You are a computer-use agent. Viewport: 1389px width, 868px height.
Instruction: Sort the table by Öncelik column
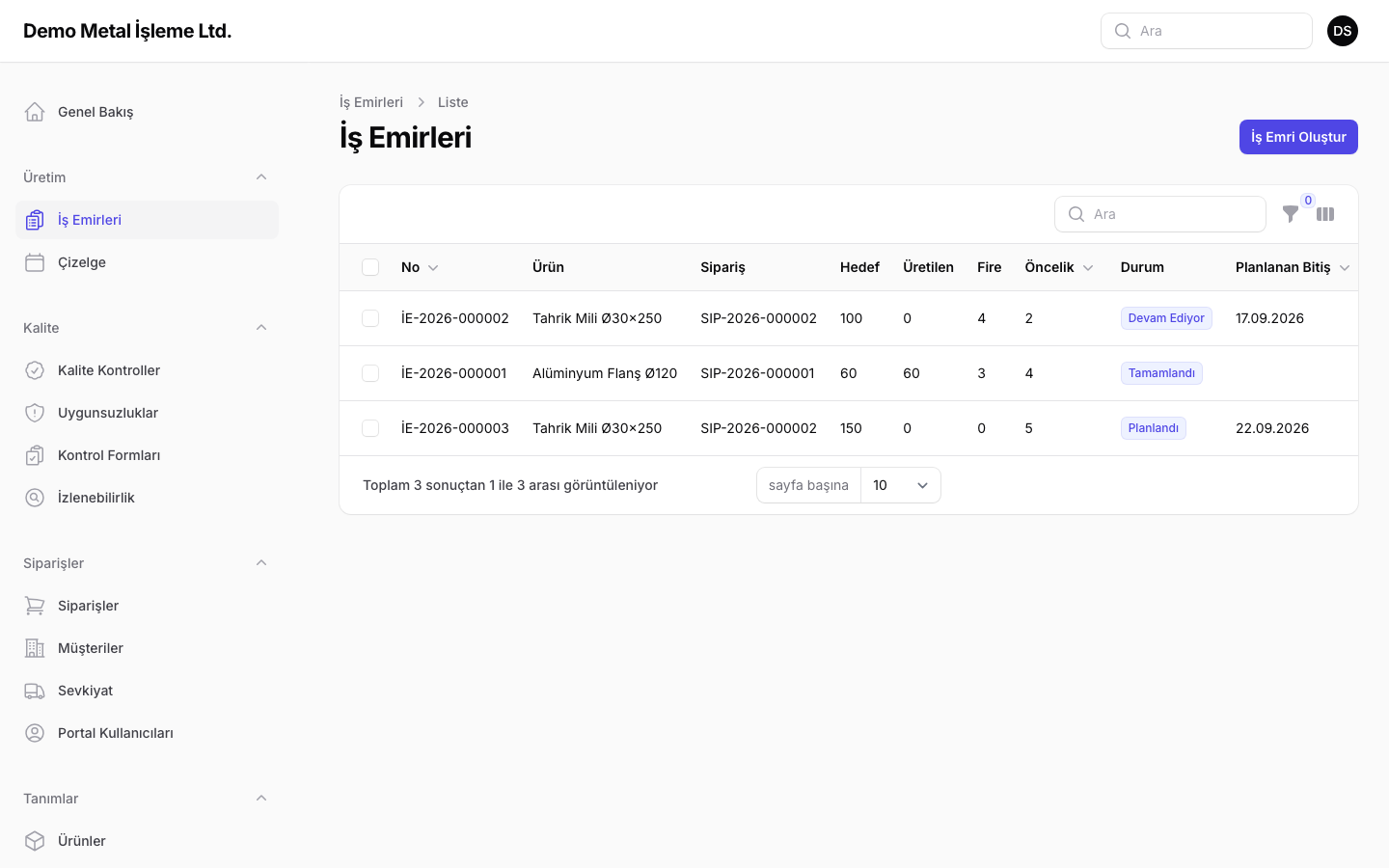tap(1059, 267)
